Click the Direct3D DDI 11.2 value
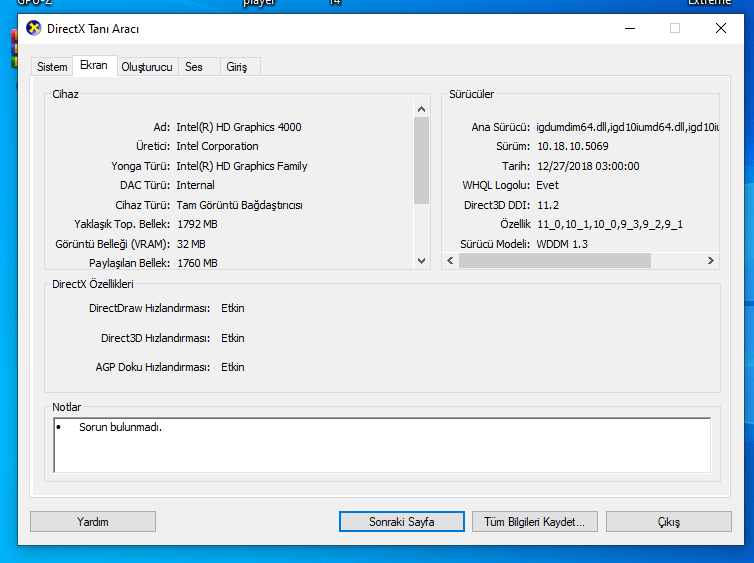The width and height of the screenshot is (754, 563). tap(548, 205)
